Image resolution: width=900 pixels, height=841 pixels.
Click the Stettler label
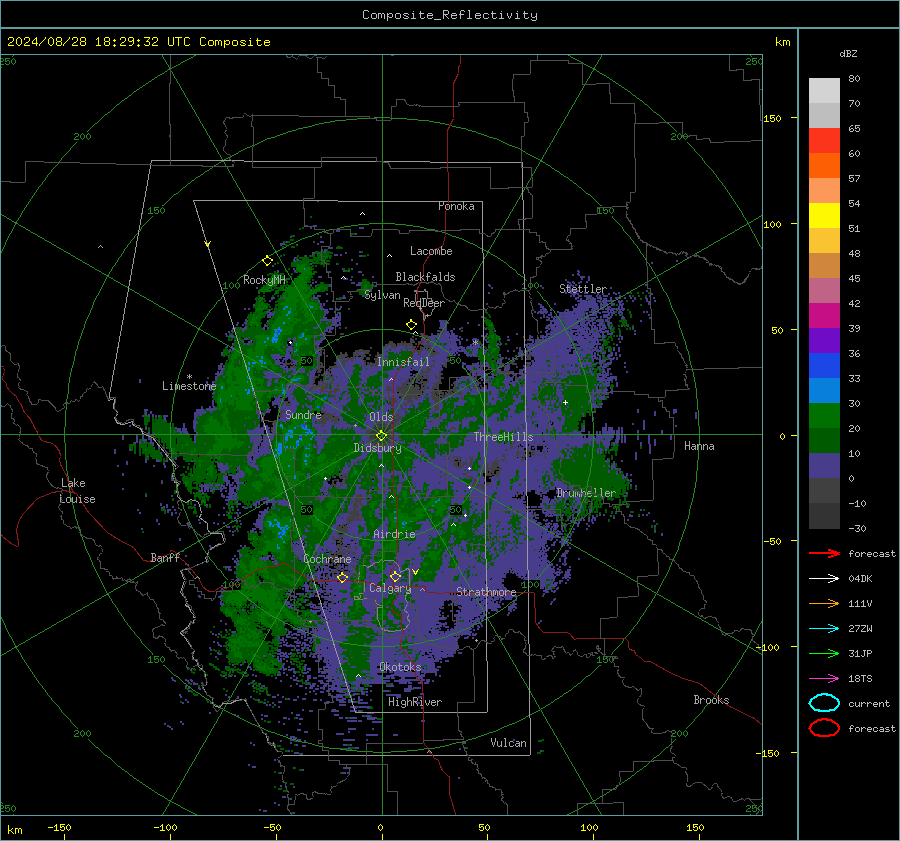[583, 289]
